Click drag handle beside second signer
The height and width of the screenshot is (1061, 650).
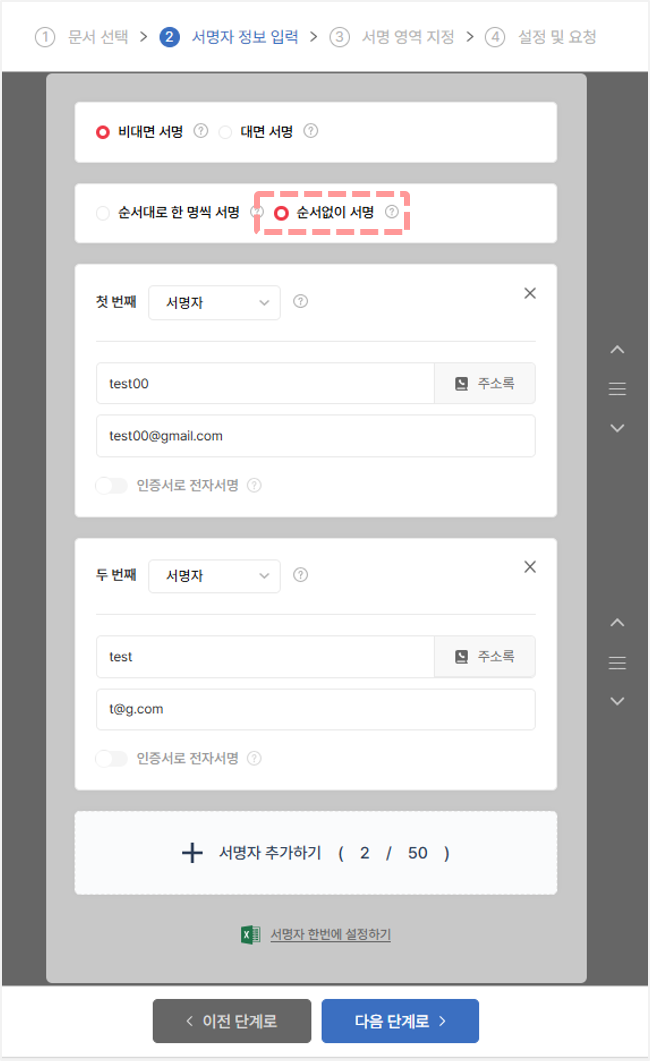point(617,662)
